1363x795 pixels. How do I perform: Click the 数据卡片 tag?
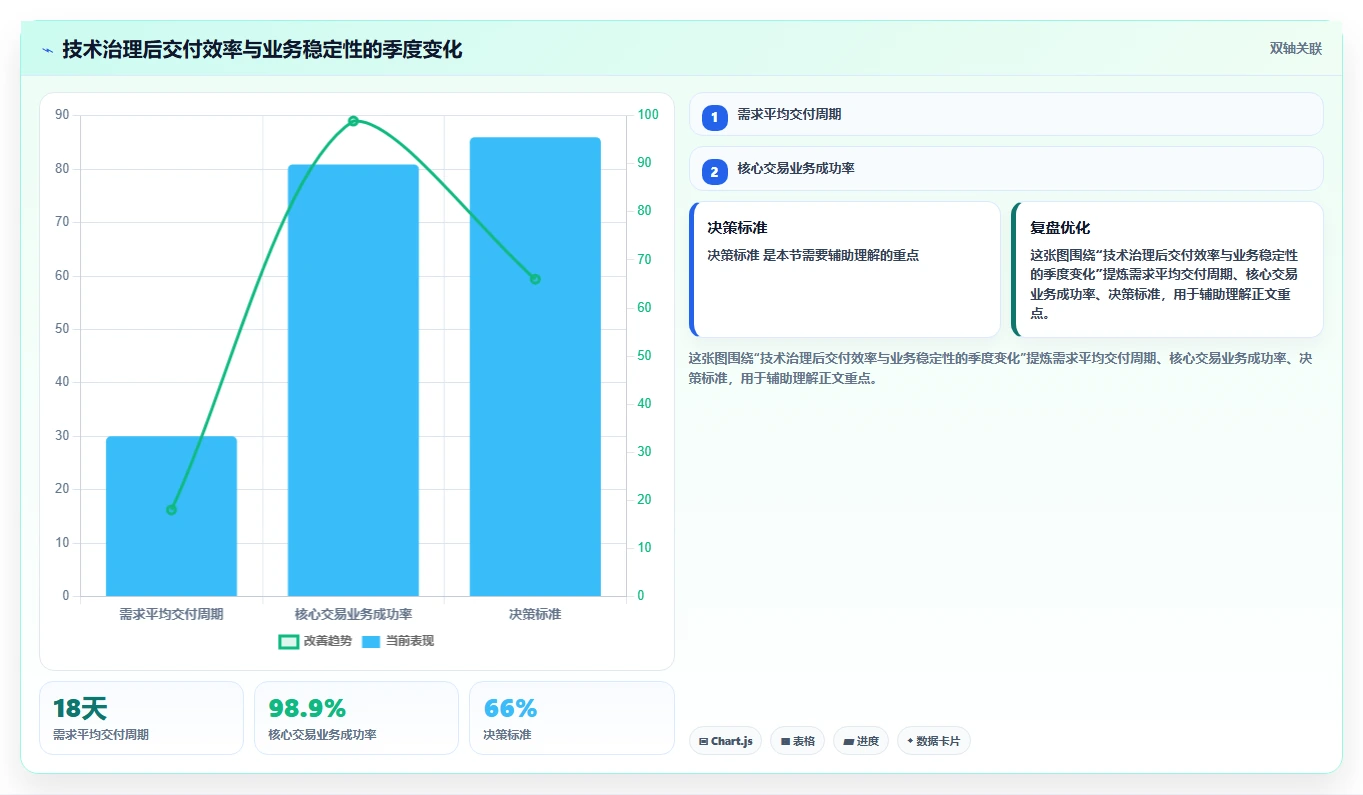pyautogui.click(x=934, y=741)
